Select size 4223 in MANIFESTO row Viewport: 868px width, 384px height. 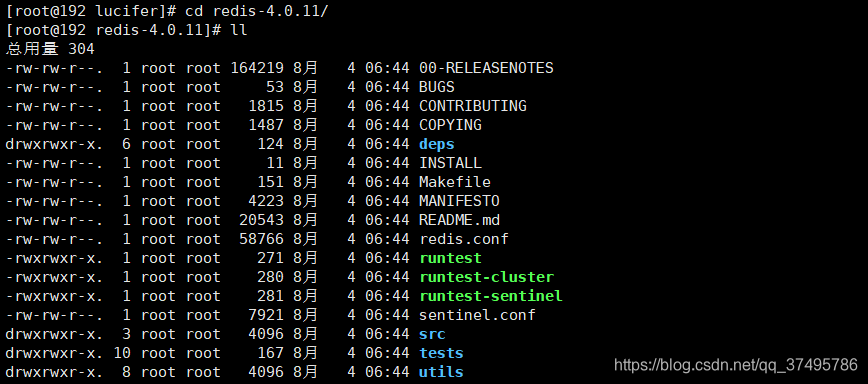pos(266,201)
